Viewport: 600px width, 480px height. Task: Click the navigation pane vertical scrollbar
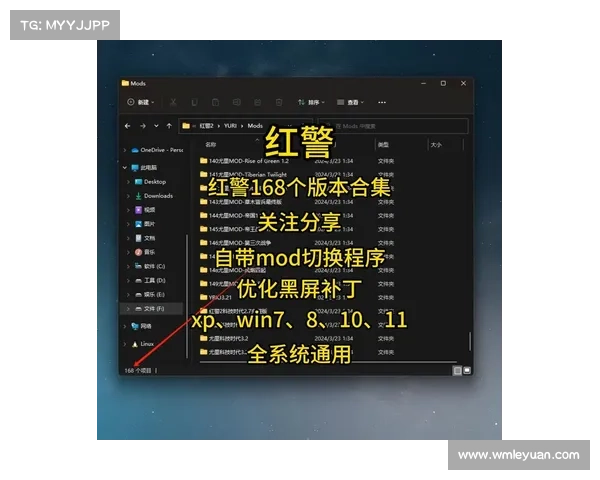coord(187,296)
